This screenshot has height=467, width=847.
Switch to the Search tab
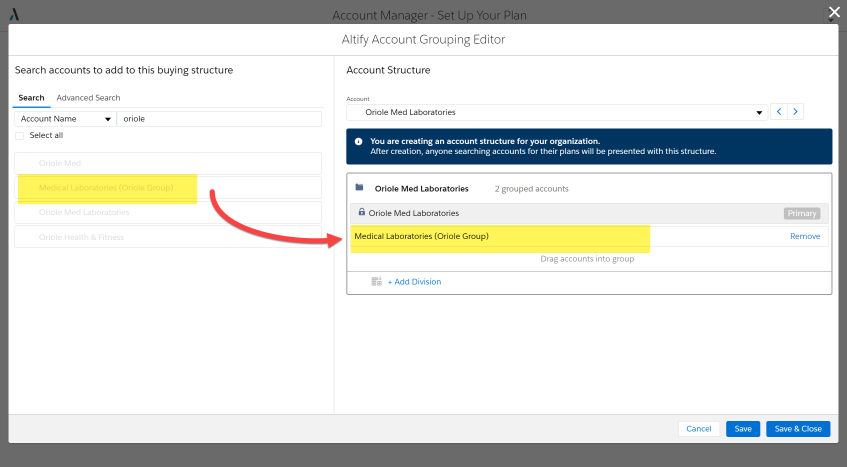click(x=31, y=98)
